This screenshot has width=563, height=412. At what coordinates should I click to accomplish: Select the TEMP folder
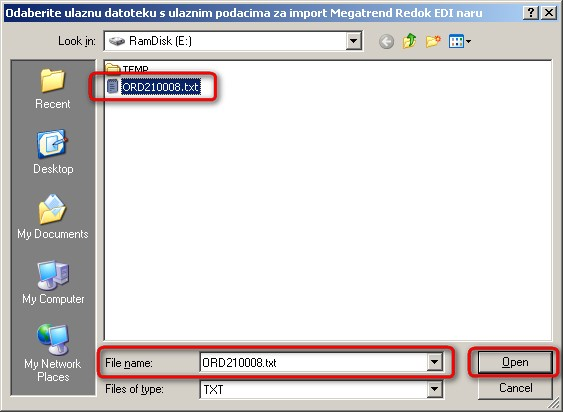(x=127, y=68)
